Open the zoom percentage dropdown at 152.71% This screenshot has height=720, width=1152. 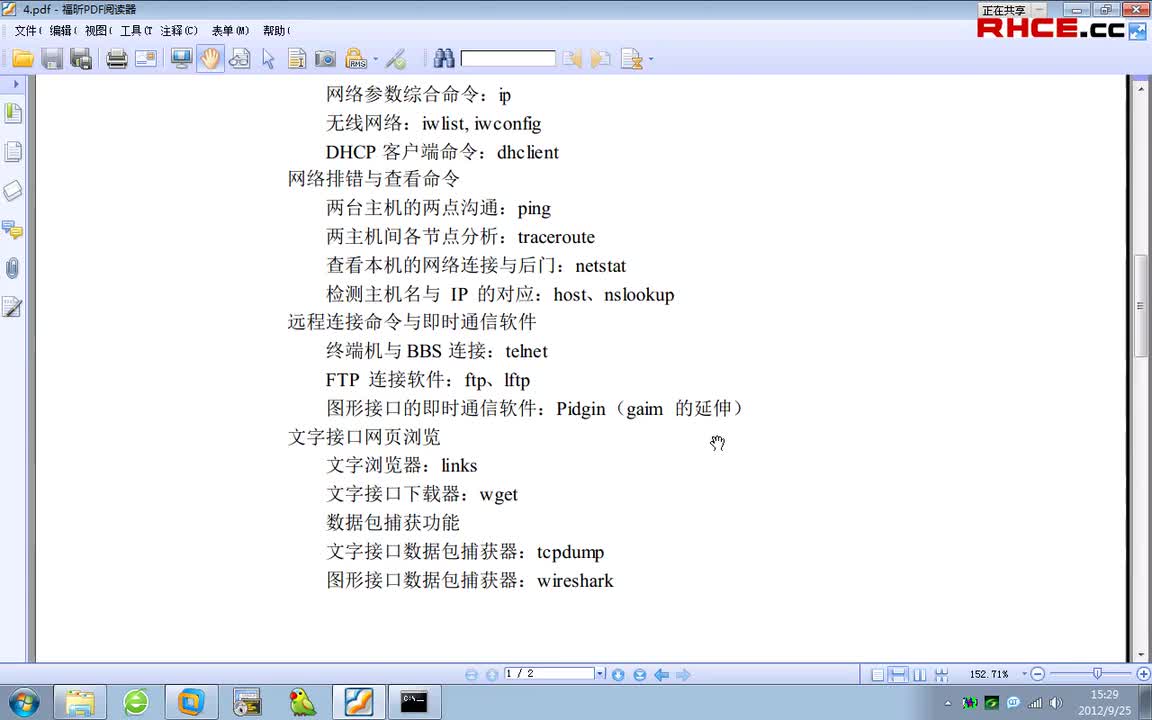(x=1024, y=674)
